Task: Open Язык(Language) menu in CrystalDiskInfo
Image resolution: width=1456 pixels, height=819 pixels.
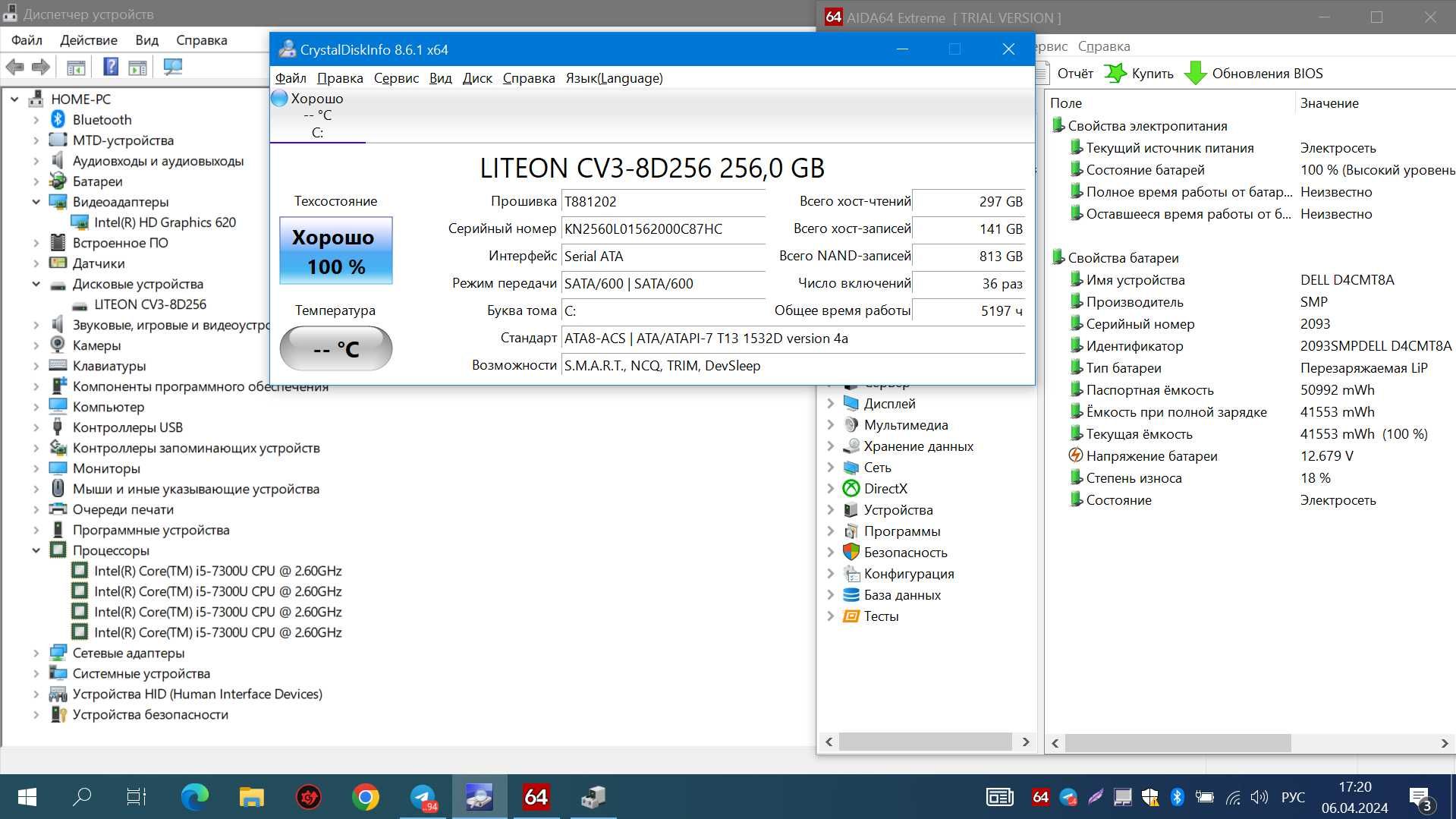Action: tap(614, 78)
